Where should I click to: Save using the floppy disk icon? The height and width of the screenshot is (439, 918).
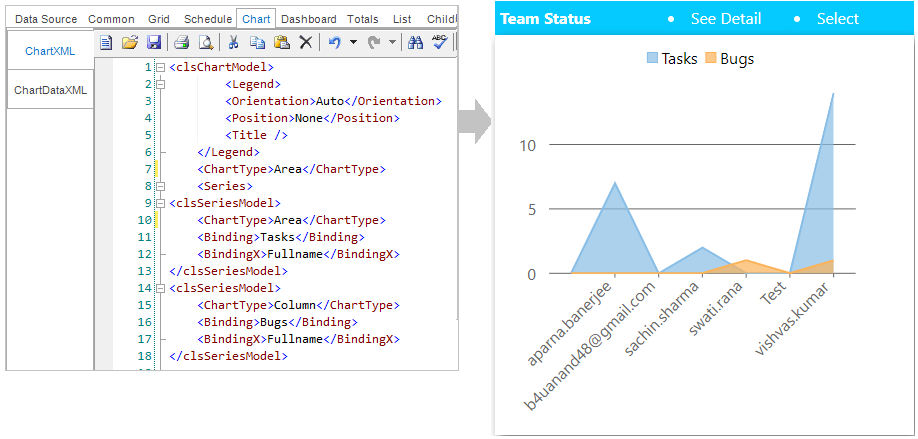point(153,43)
